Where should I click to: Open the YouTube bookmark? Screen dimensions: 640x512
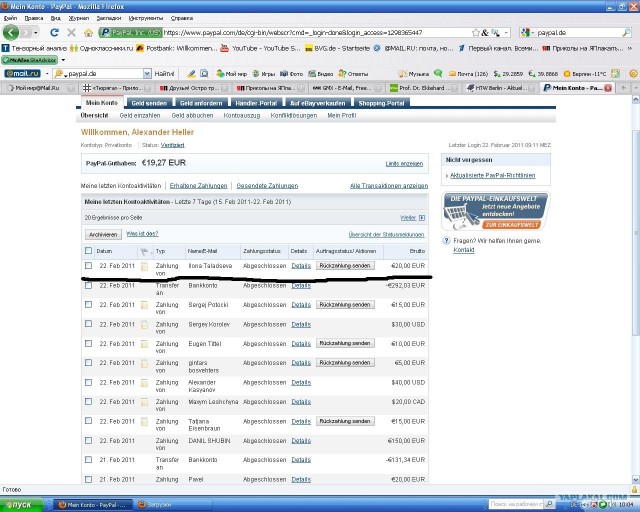coord(260,48)
